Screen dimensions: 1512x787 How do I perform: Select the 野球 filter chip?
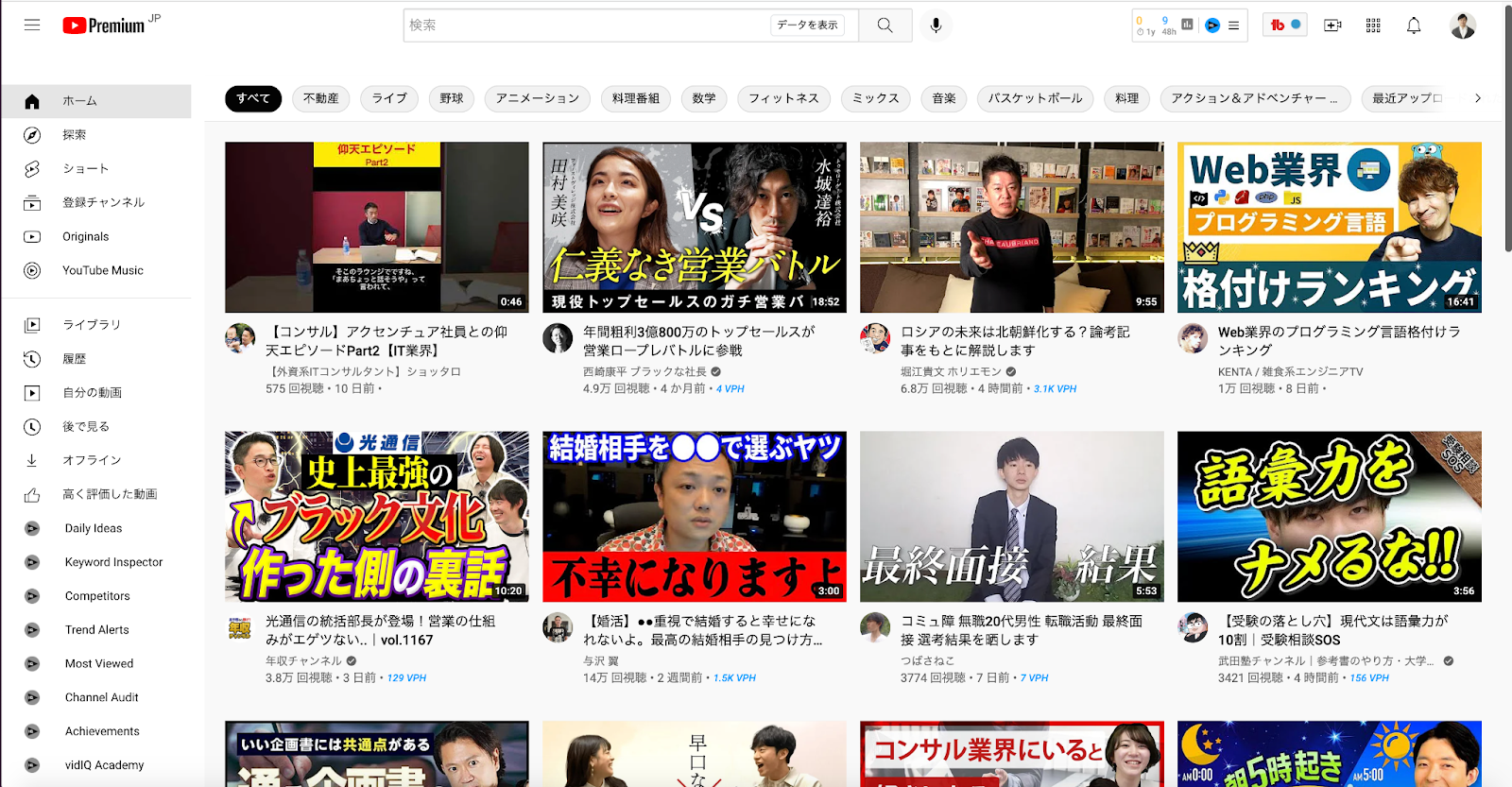coord(452,98)
